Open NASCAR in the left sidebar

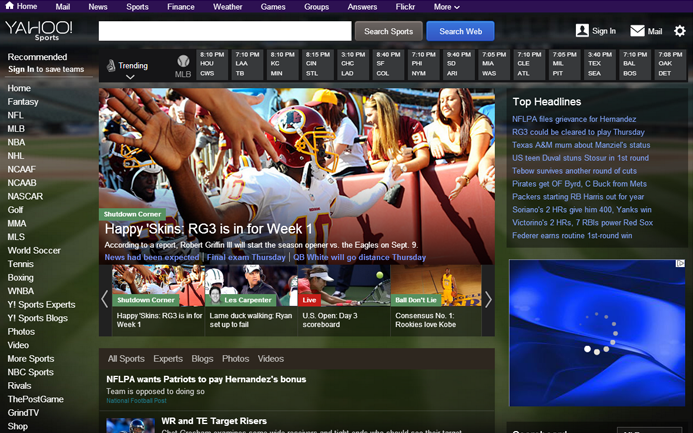[25, 196]
